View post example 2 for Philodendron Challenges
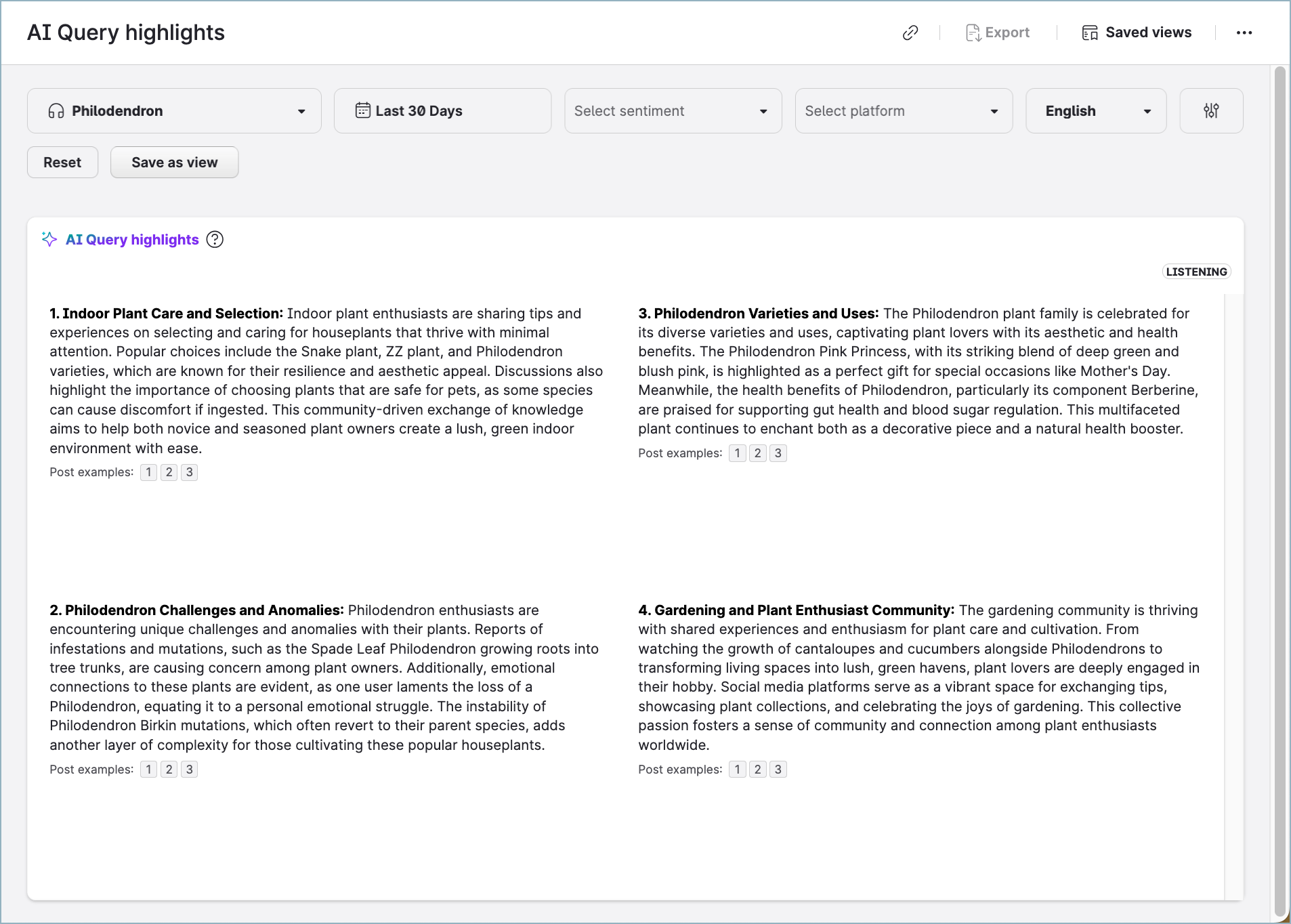The width and height of the screenshot is (1291, 924). [169, 770]
